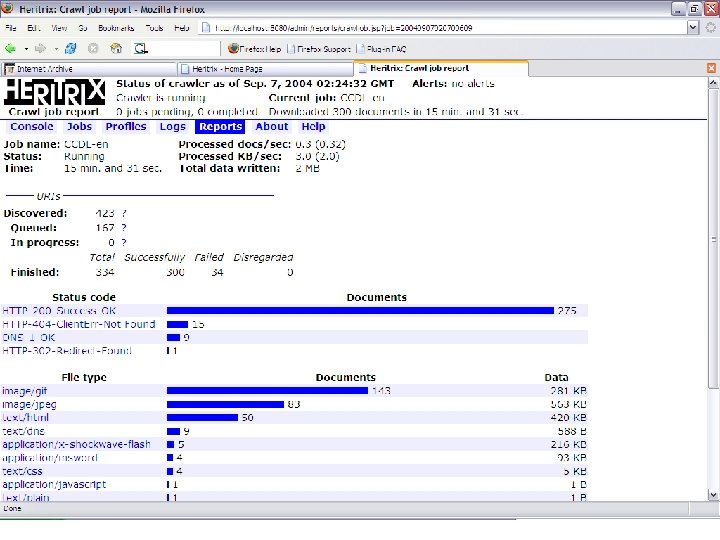Reload the page with the refresh icon

pyautogui.click(x=71, y=48)
